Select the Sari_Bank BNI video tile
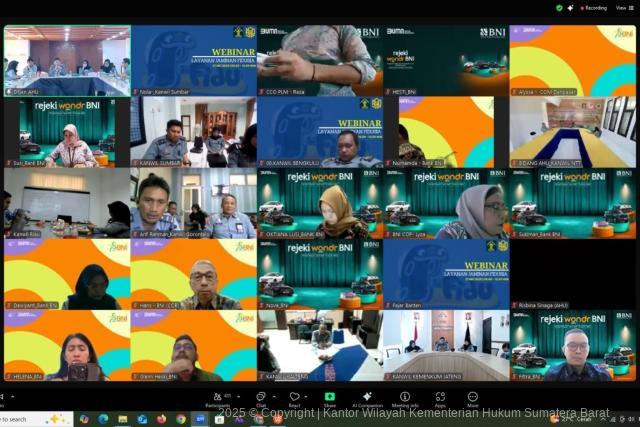640x427 pixels. [66, 131]
